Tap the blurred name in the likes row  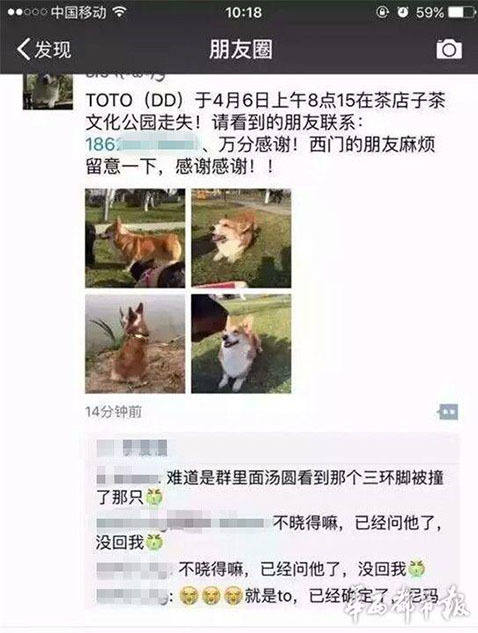point(132,448)
